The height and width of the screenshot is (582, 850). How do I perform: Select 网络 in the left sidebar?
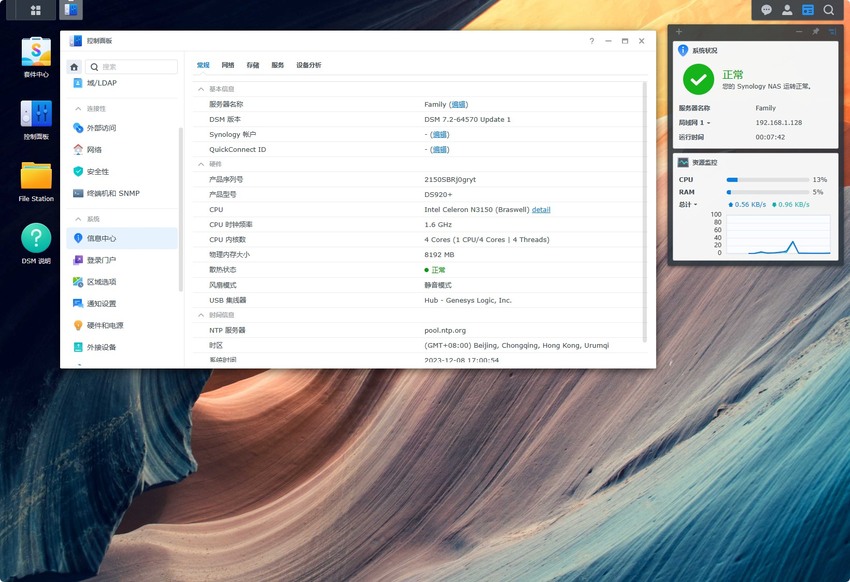point(121,150)
